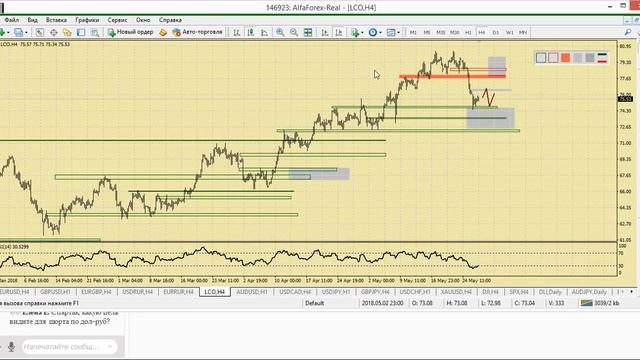Pick the first light gray palette swatch

tap(578, 58)
